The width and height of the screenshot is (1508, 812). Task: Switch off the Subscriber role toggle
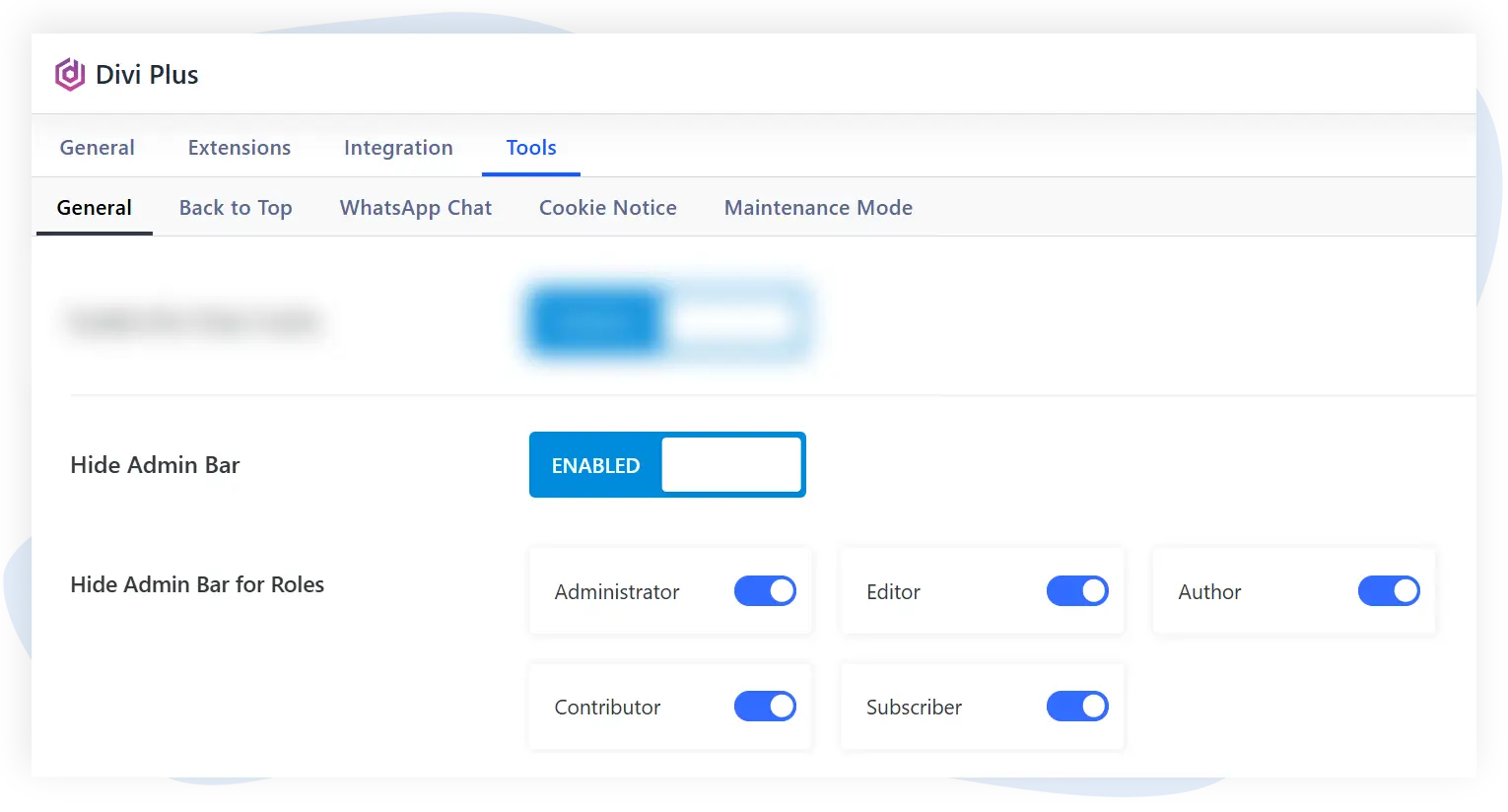click(x=1077, y=707)
